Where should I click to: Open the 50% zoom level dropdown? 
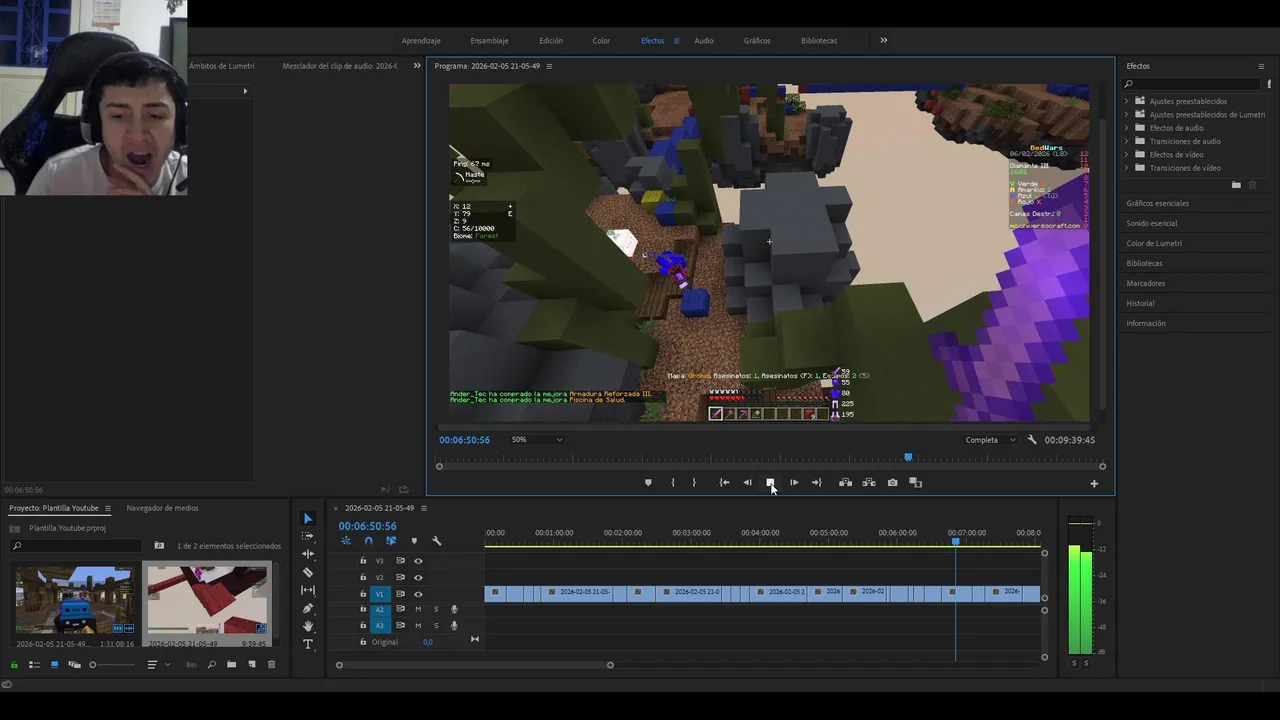[536, 440]
